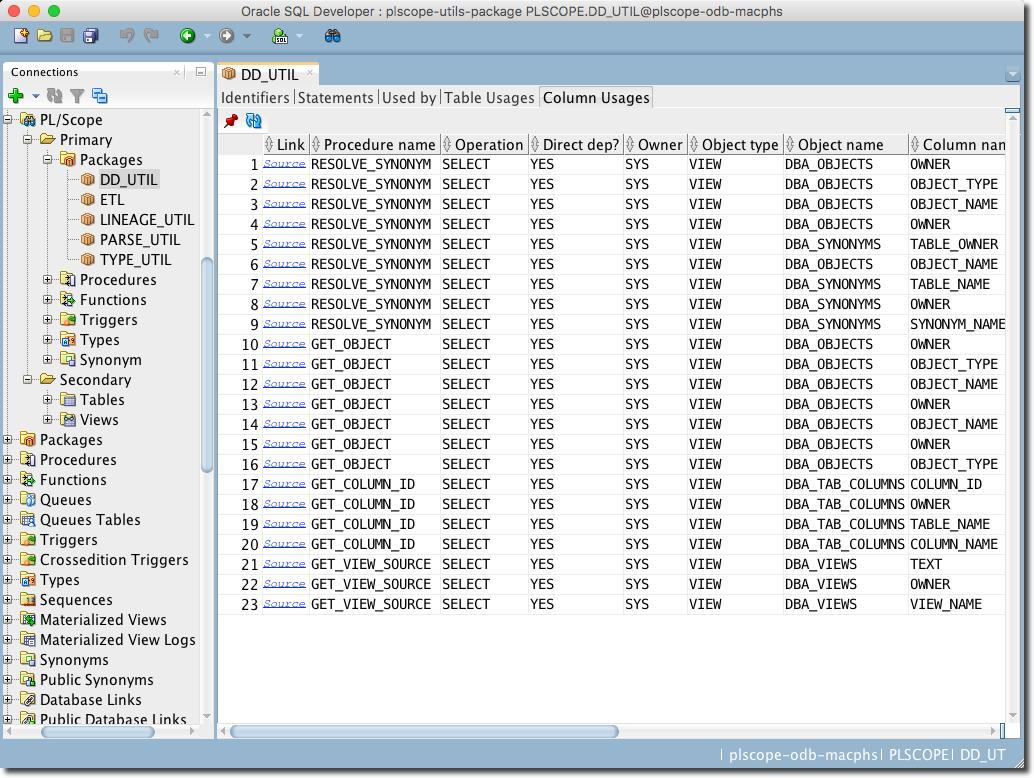Viewport: 1034px width, 778px height.
Task: Switch to the Statements tab
Action: (x=336, y=98)
